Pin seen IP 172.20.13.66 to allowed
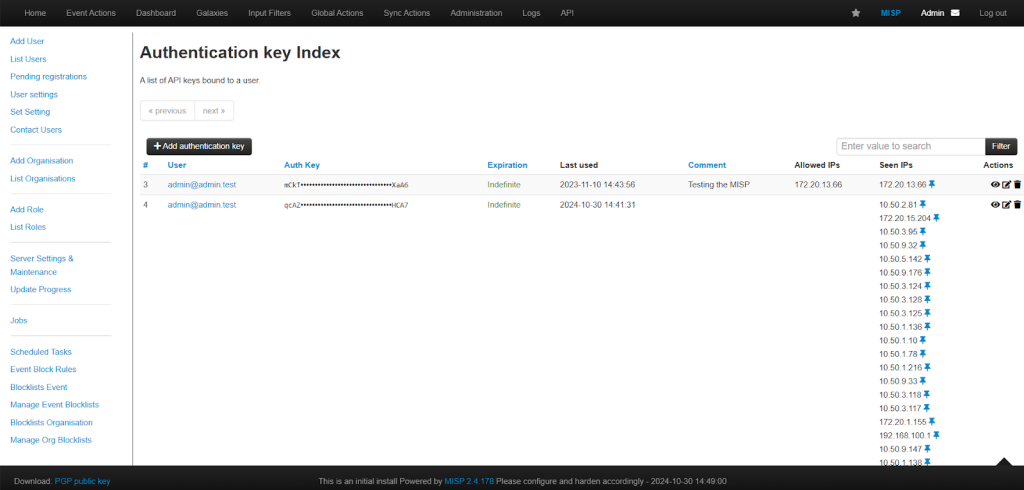1024x490 pixels. click(x=933, y=185)
